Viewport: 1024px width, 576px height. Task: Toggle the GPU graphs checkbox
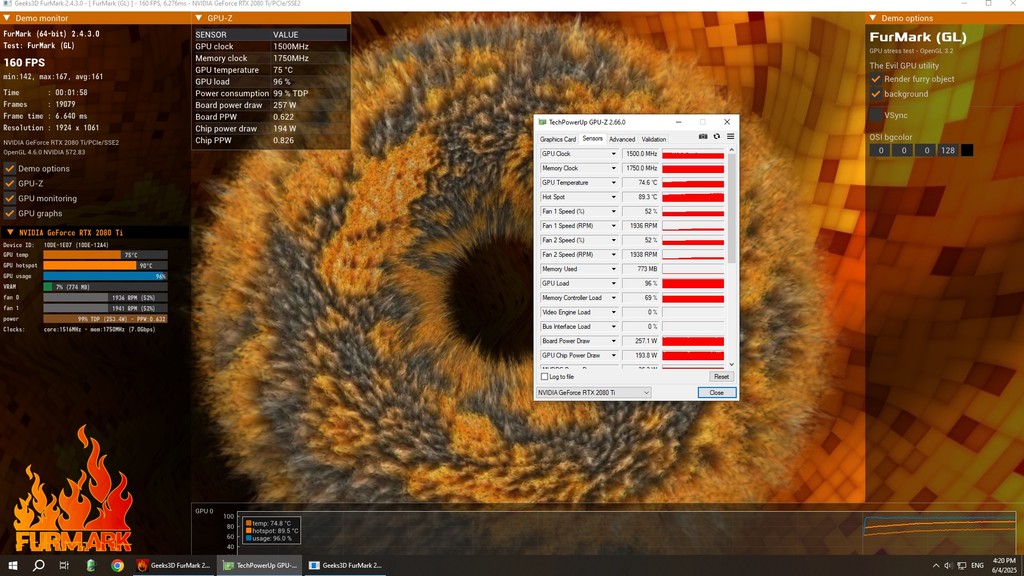[10, 214]
